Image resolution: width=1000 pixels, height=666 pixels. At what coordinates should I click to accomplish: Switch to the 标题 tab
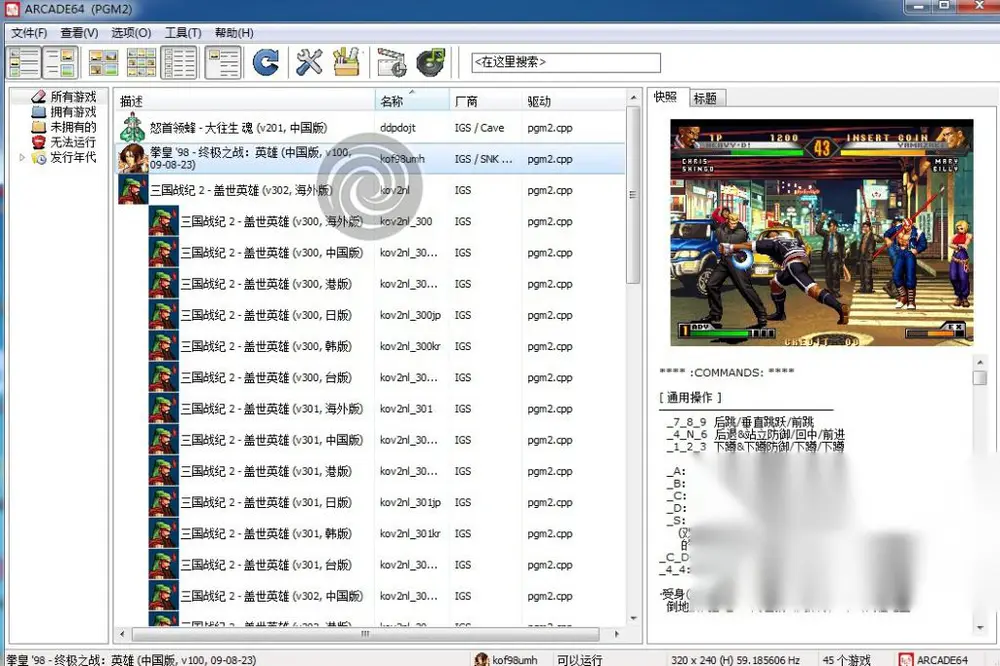coord(705,98)
